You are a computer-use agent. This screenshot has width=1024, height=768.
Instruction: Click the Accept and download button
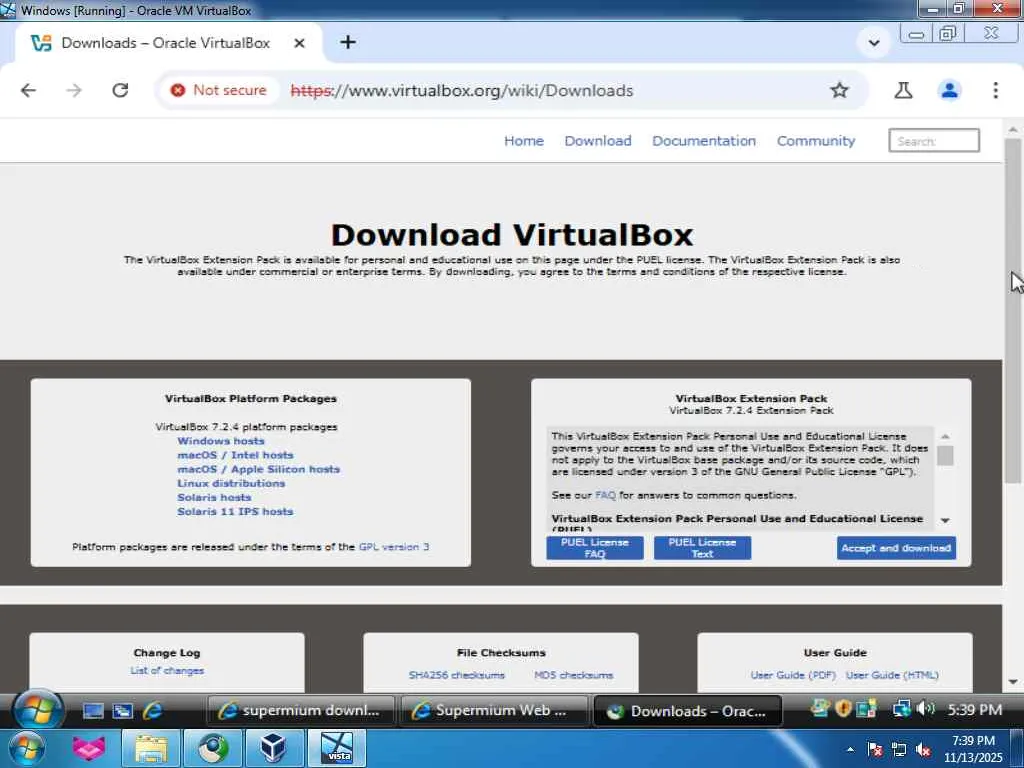[896, 548]
